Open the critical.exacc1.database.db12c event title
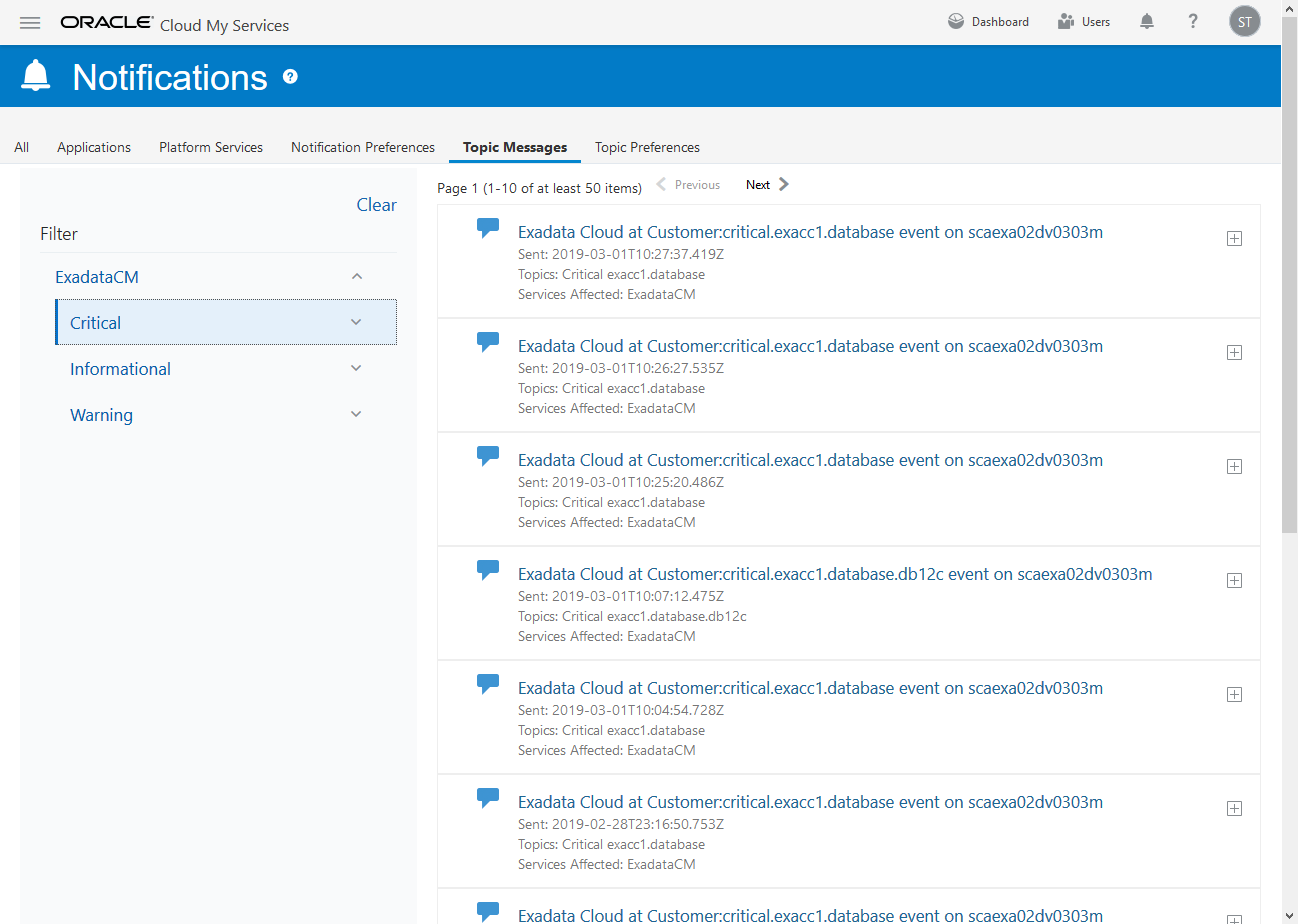The height and width of the screenshot is (924, 1298). 835,574
